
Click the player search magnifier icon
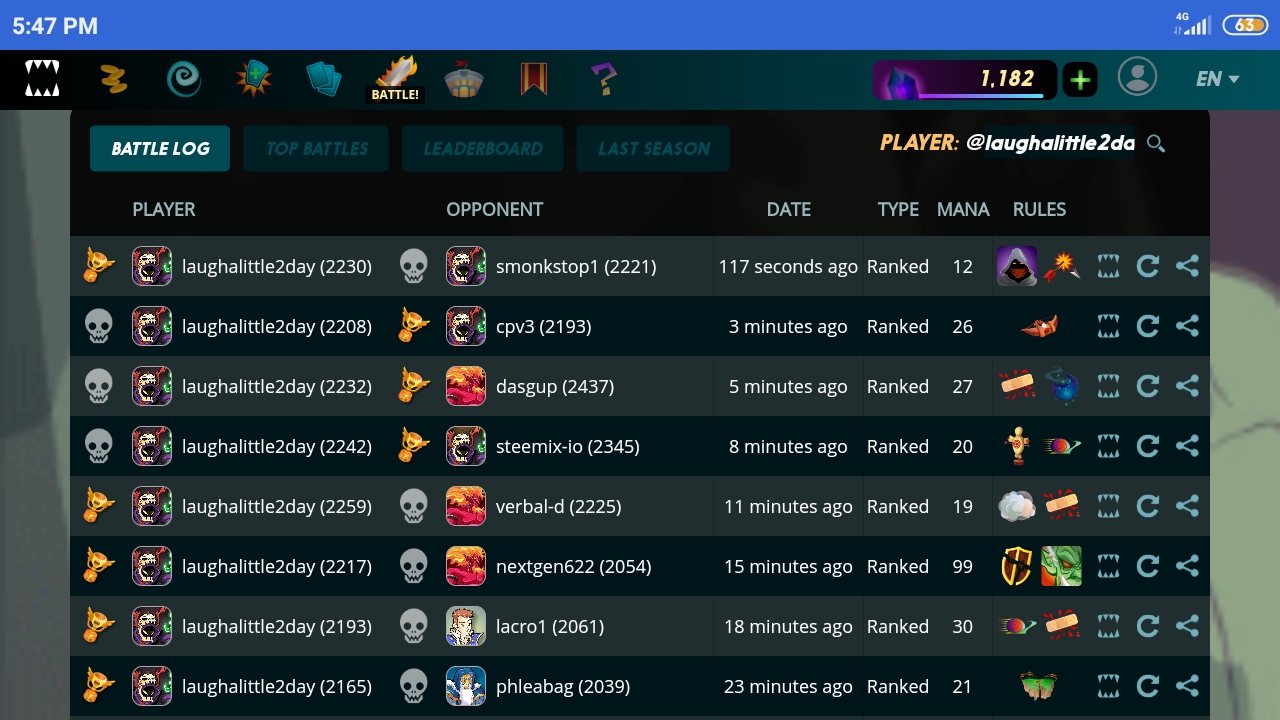[x=1156, y=144]
